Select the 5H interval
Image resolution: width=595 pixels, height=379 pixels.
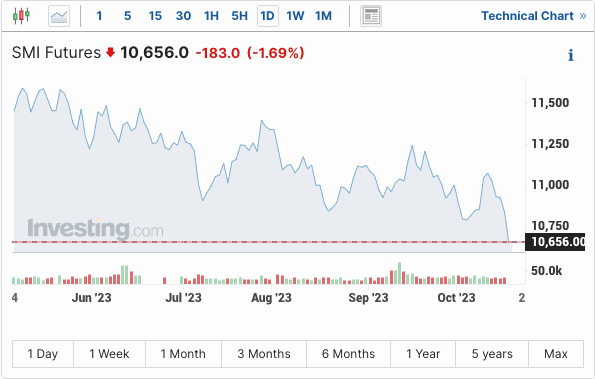click(239, 16)
